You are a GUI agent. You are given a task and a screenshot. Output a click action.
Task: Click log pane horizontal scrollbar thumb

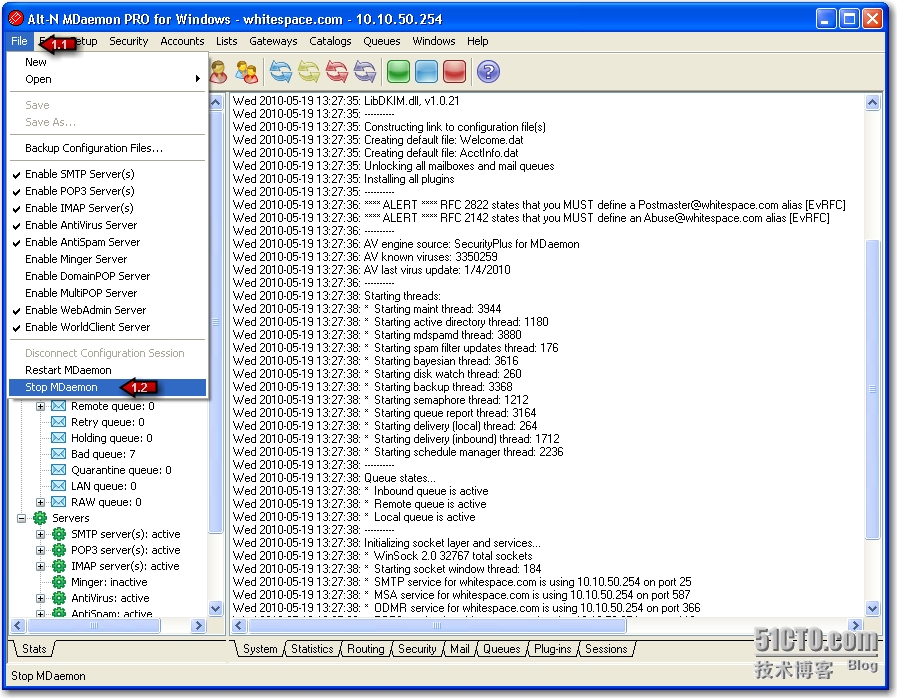tap(438, 626)
